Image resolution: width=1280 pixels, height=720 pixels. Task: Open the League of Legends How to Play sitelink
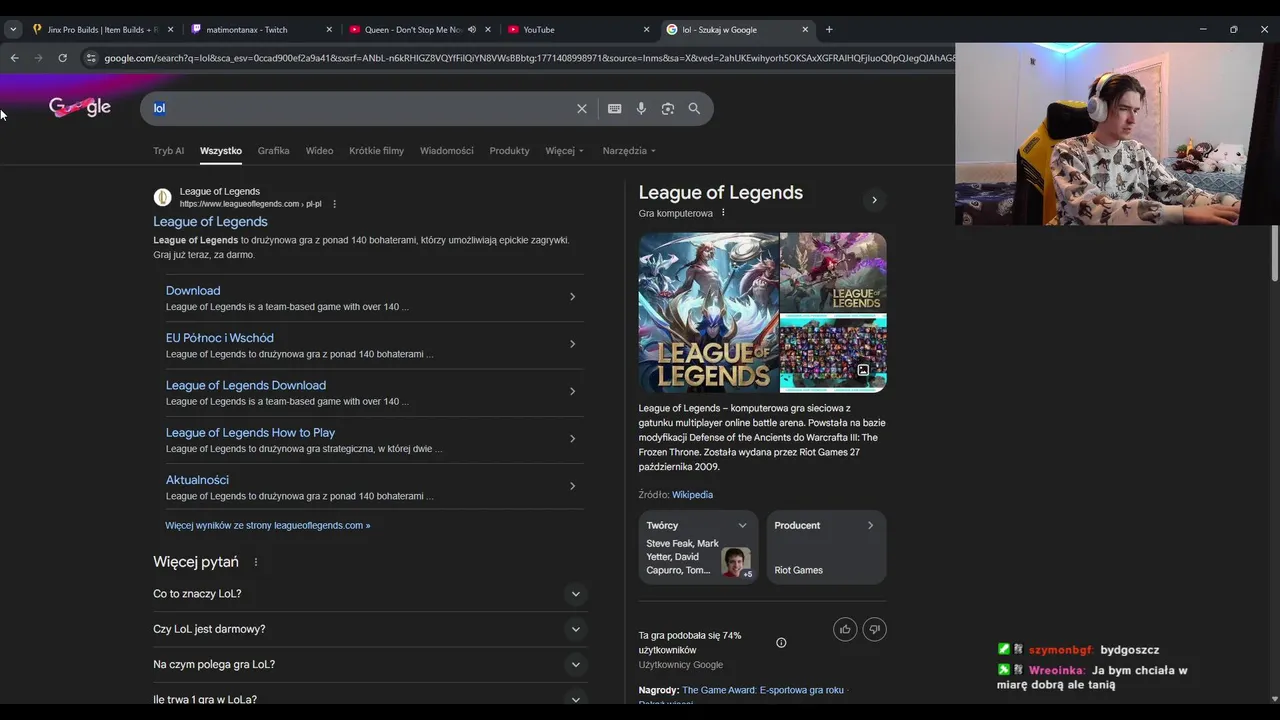pos(250,432)
